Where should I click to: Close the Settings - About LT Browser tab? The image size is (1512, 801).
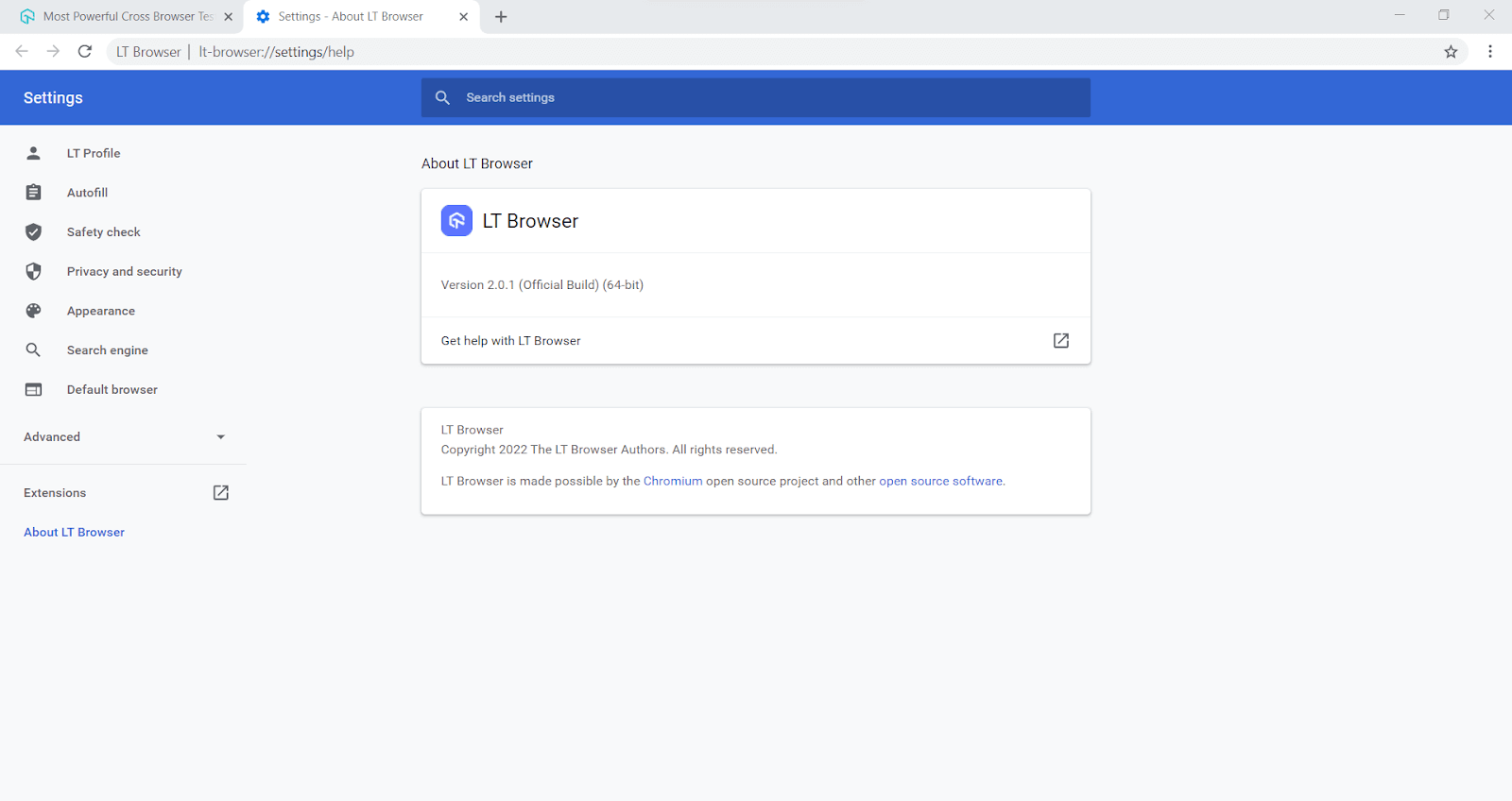pyautogui.click(x=463, y=17)
